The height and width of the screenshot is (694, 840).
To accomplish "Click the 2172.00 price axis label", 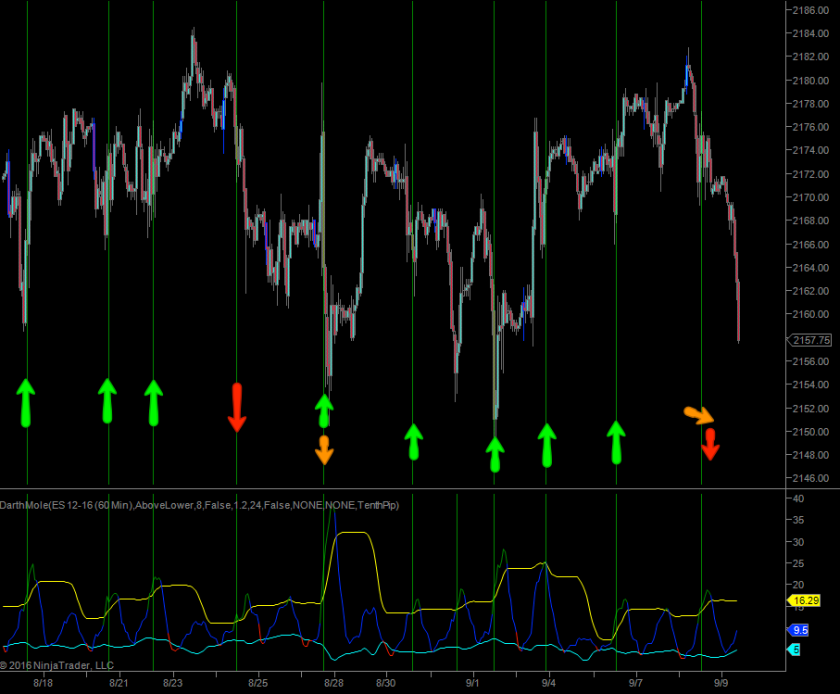I will pos(811,174).
